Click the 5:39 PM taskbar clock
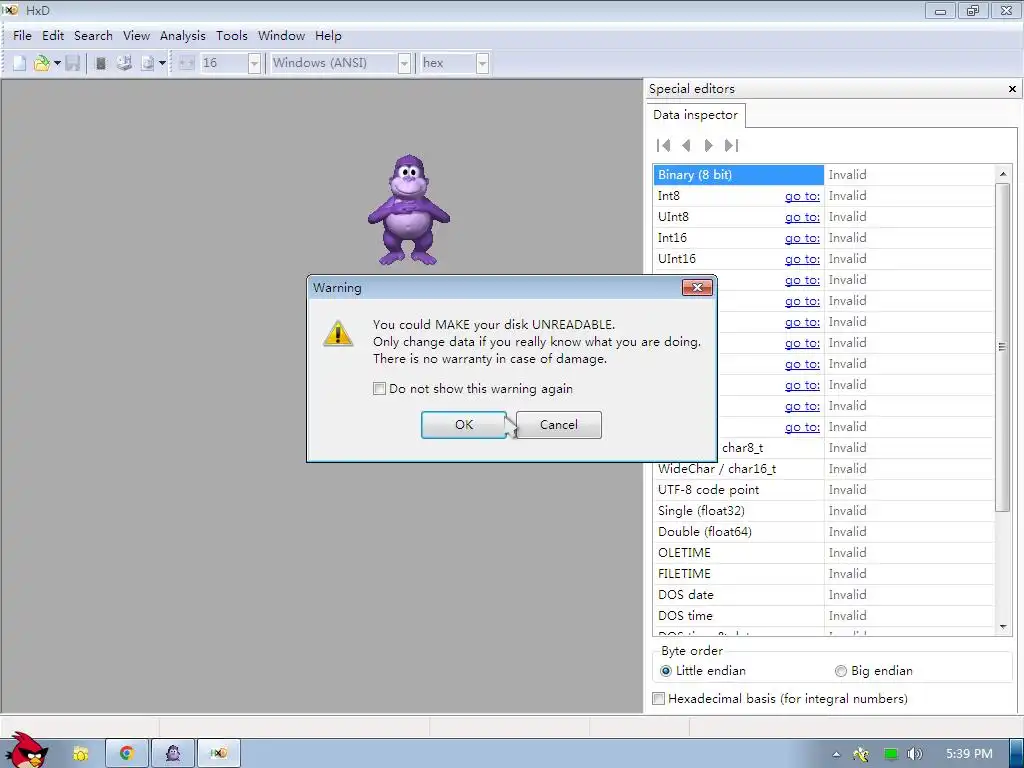The image size is (1024, 768). point(969,754)
